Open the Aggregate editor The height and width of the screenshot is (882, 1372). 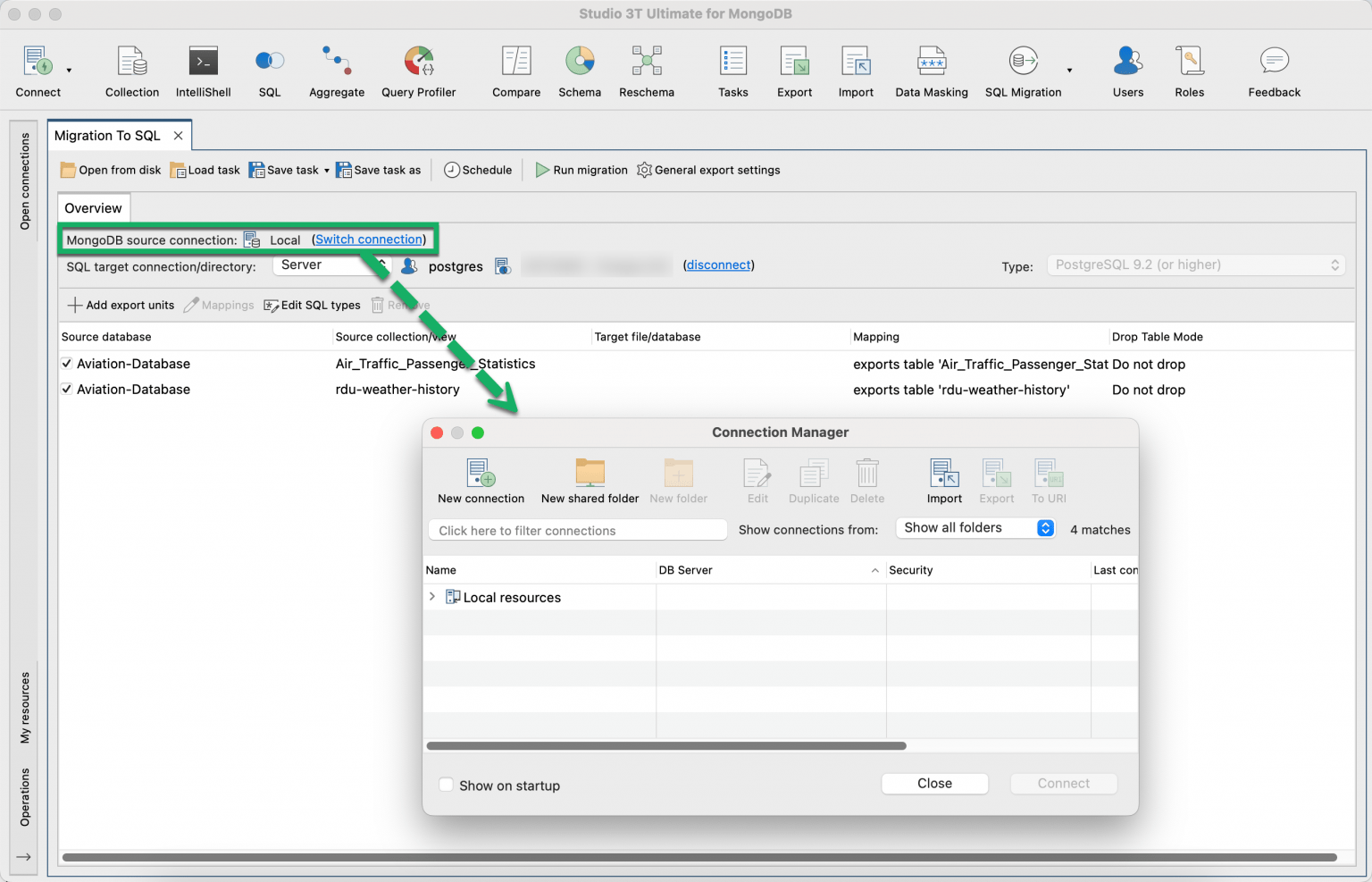click(x=337, y=70)
